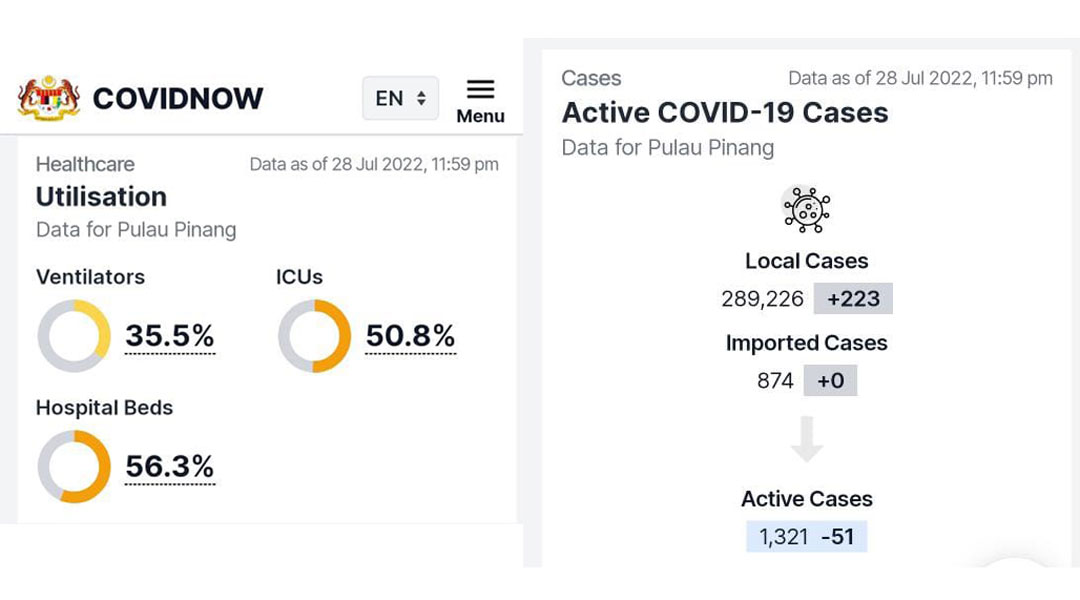Screen dimensions: 1080x600
Task: Click the 35.5% ventilator utilisation value
Action: (x=169, y=336)
